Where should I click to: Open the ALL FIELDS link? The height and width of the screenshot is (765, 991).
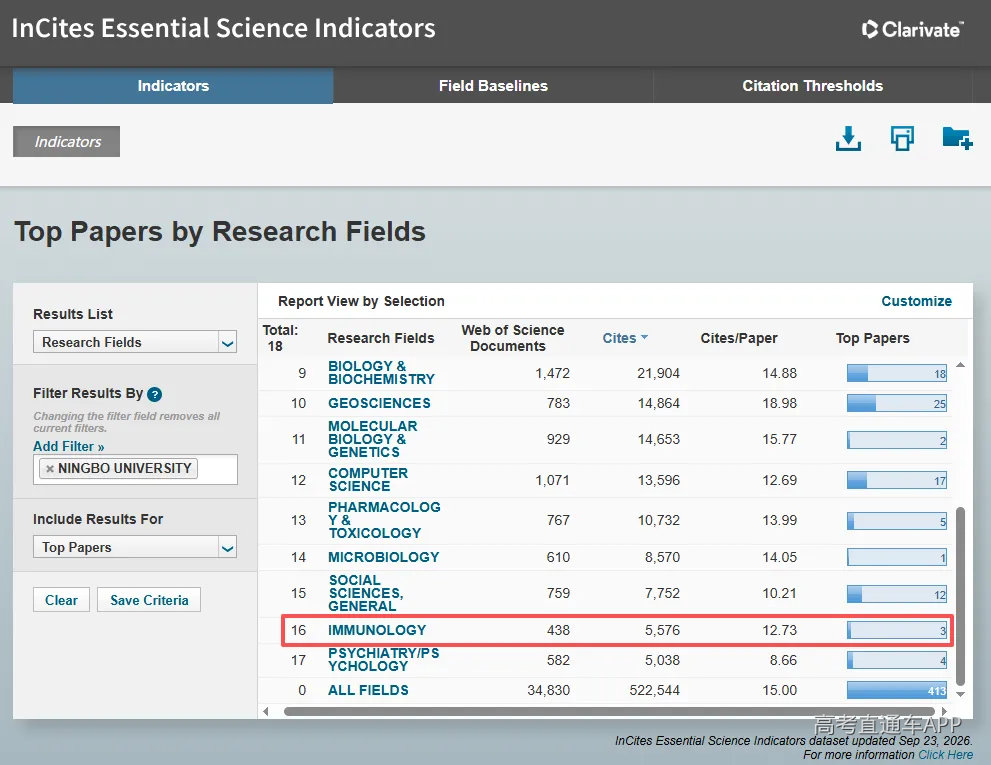point(368,690)
